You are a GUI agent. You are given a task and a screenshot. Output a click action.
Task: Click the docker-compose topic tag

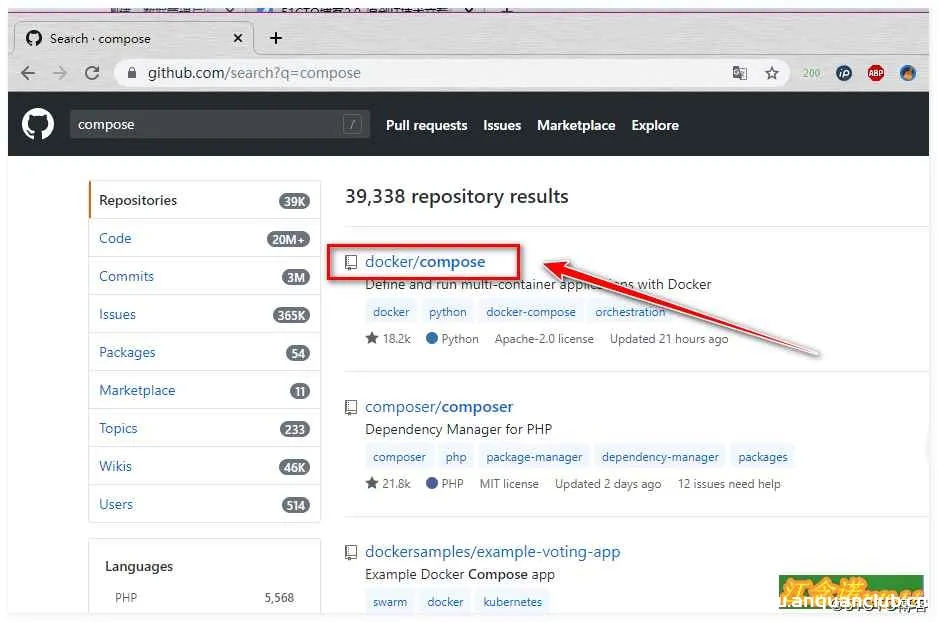[530, 311]
